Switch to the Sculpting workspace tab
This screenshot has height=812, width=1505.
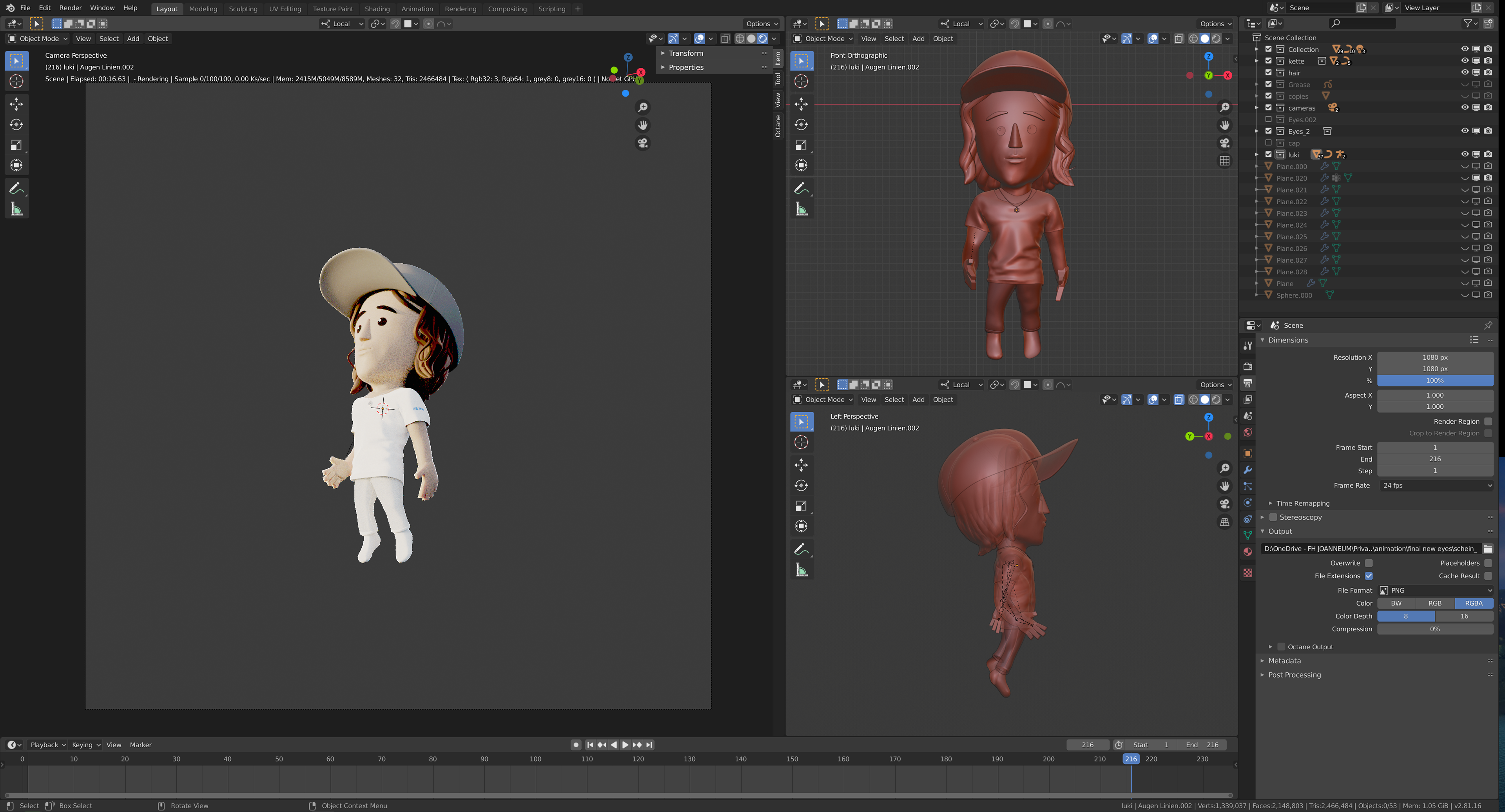[243, 9]
